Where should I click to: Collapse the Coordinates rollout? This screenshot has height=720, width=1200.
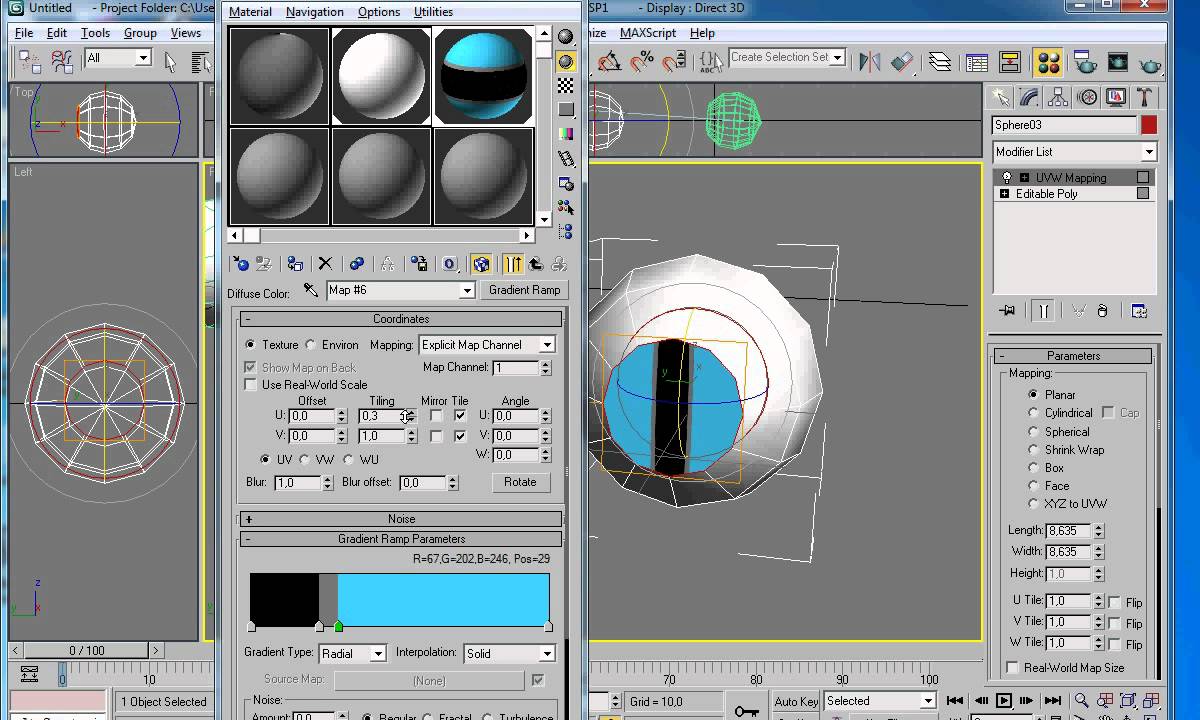coord(401,319)
